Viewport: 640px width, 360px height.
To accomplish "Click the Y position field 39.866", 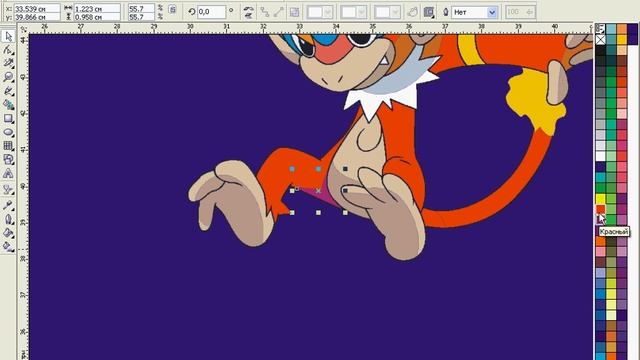I will (37, 17).
